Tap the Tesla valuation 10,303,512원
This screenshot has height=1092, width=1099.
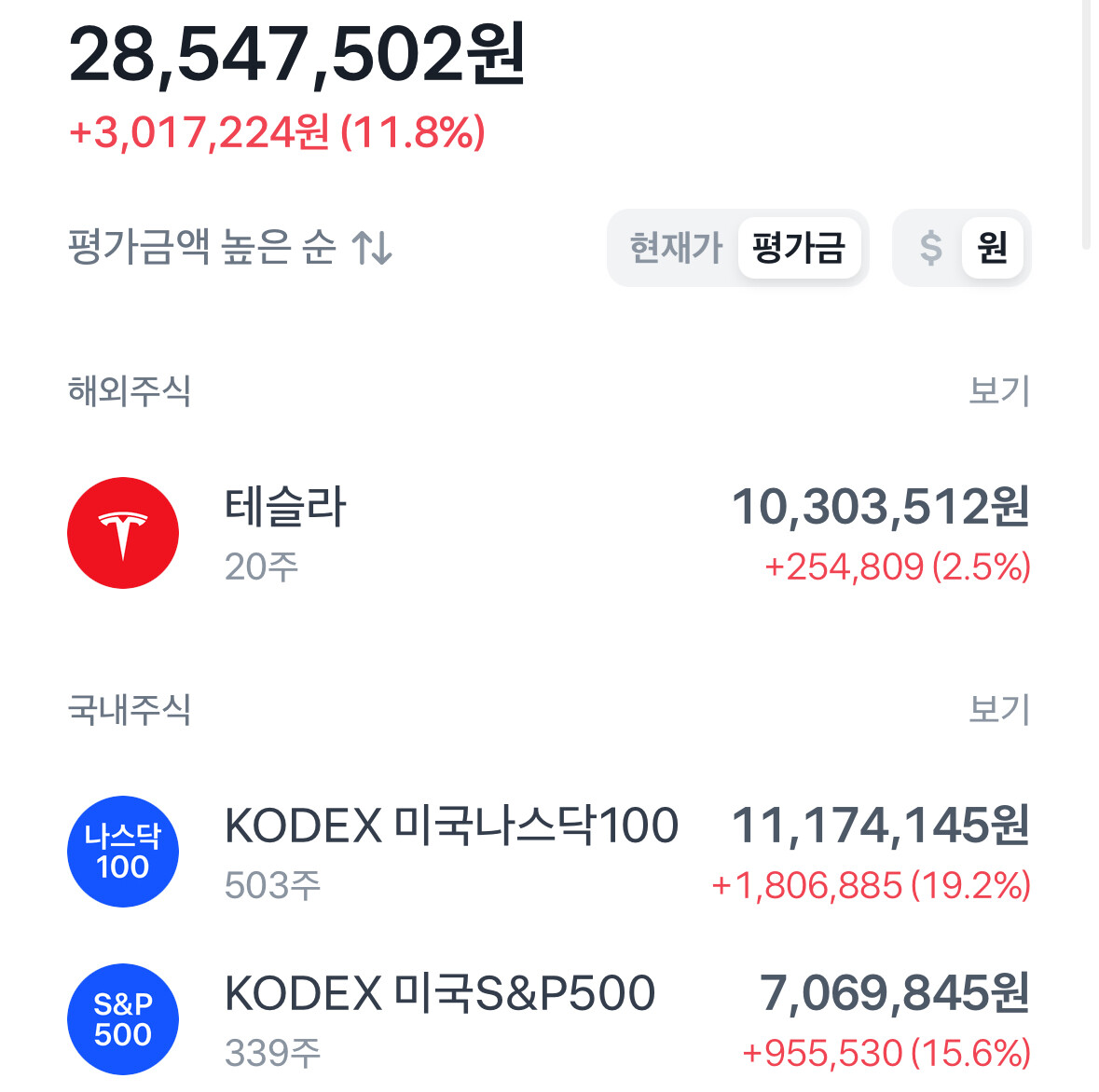881,507
